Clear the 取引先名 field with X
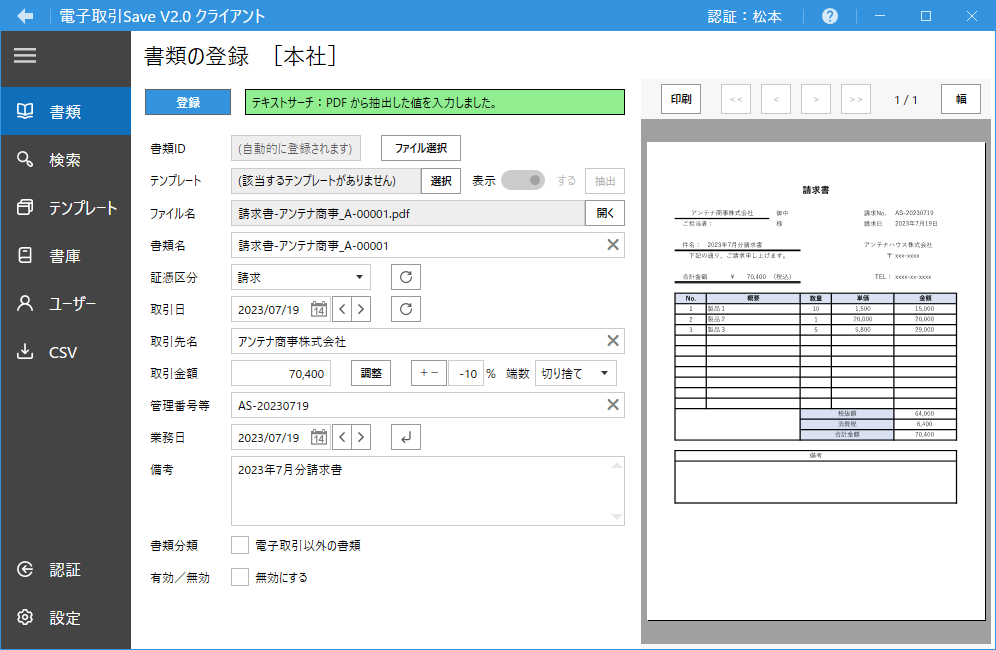The image size is (996, 650). click(613, 341)
